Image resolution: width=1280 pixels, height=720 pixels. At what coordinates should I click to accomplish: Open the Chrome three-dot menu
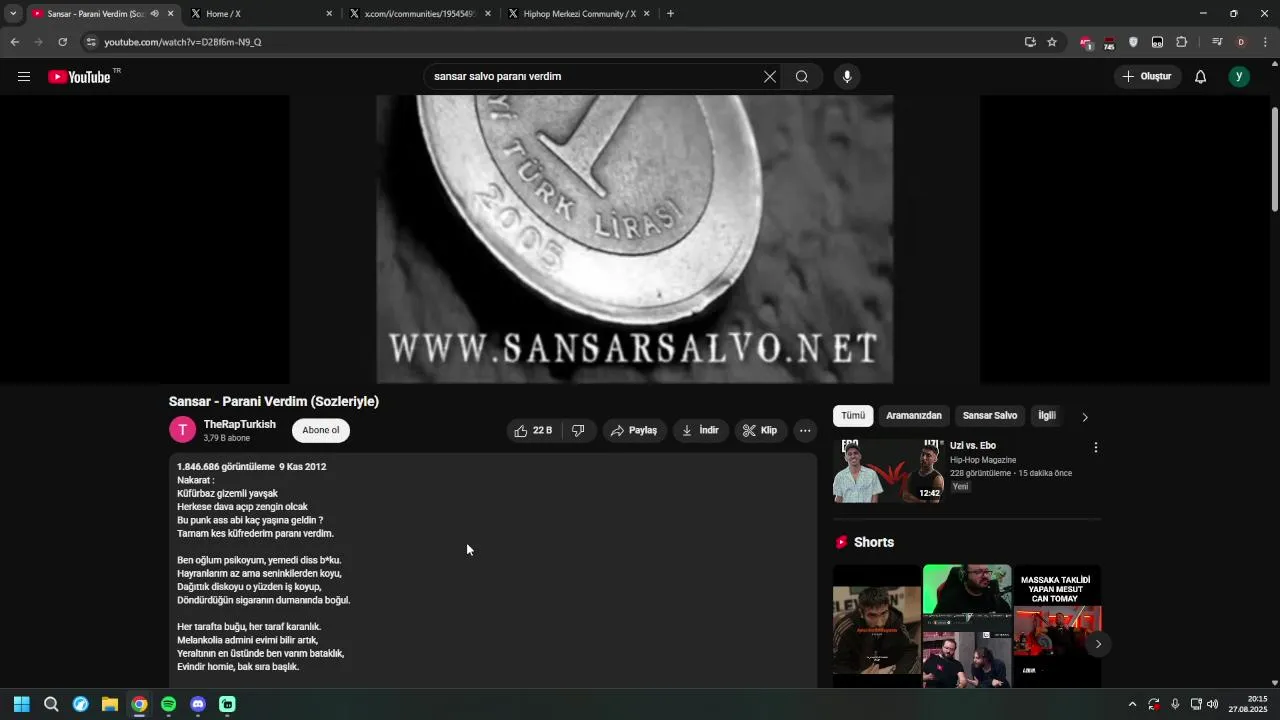pos(1265,42)
